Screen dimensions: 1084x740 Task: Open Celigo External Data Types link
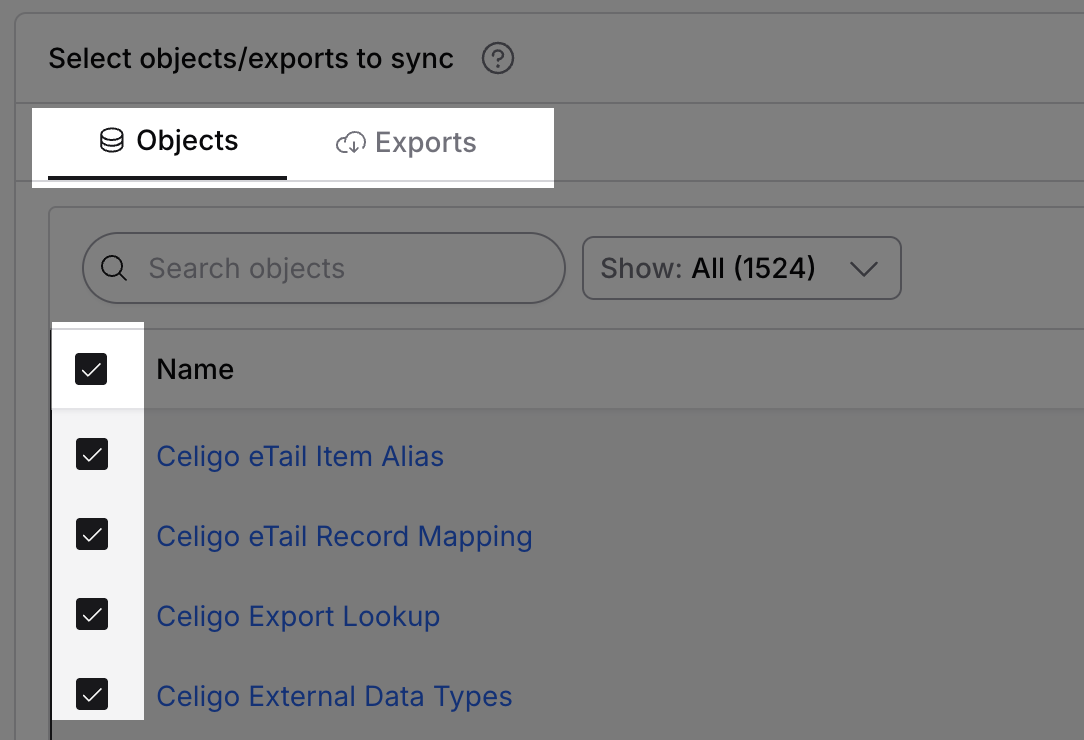(x=334, y=696)
